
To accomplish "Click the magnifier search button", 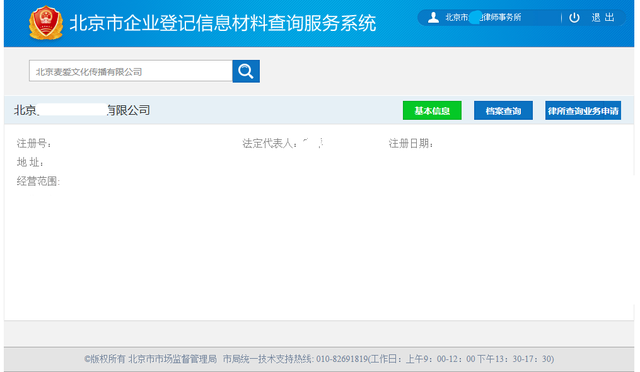I will (246, 71).
